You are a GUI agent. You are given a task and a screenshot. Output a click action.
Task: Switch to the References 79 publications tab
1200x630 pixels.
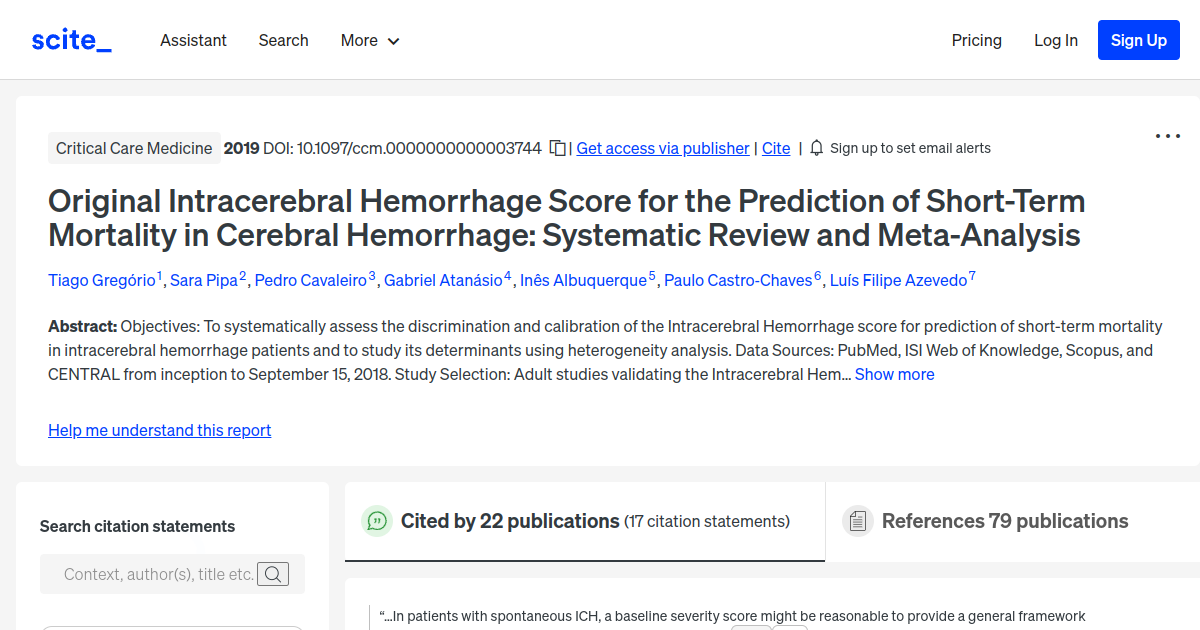(1005, 521)
